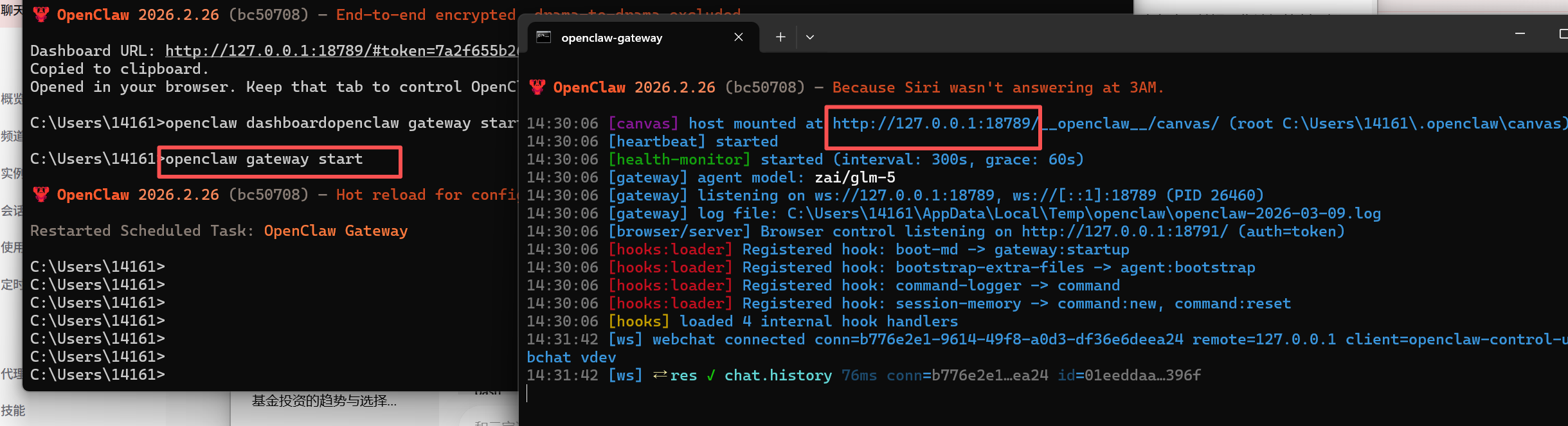This screenshot has width=1568, height=426.
Task: Click the lobster icon beside "Hot reload" line
Action: (41, 194)
